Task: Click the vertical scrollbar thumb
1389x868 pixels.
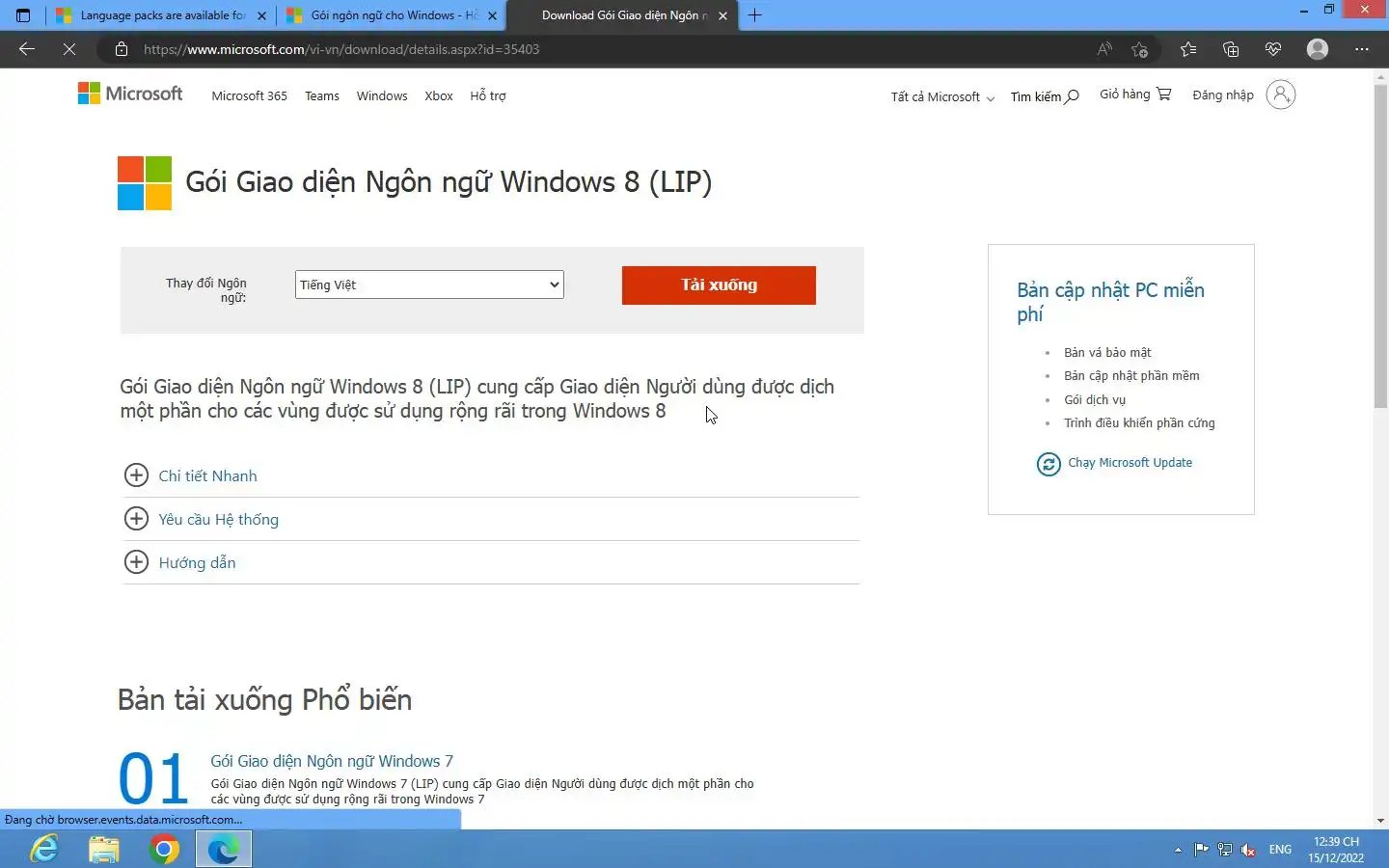Action: pos(1380,246)
